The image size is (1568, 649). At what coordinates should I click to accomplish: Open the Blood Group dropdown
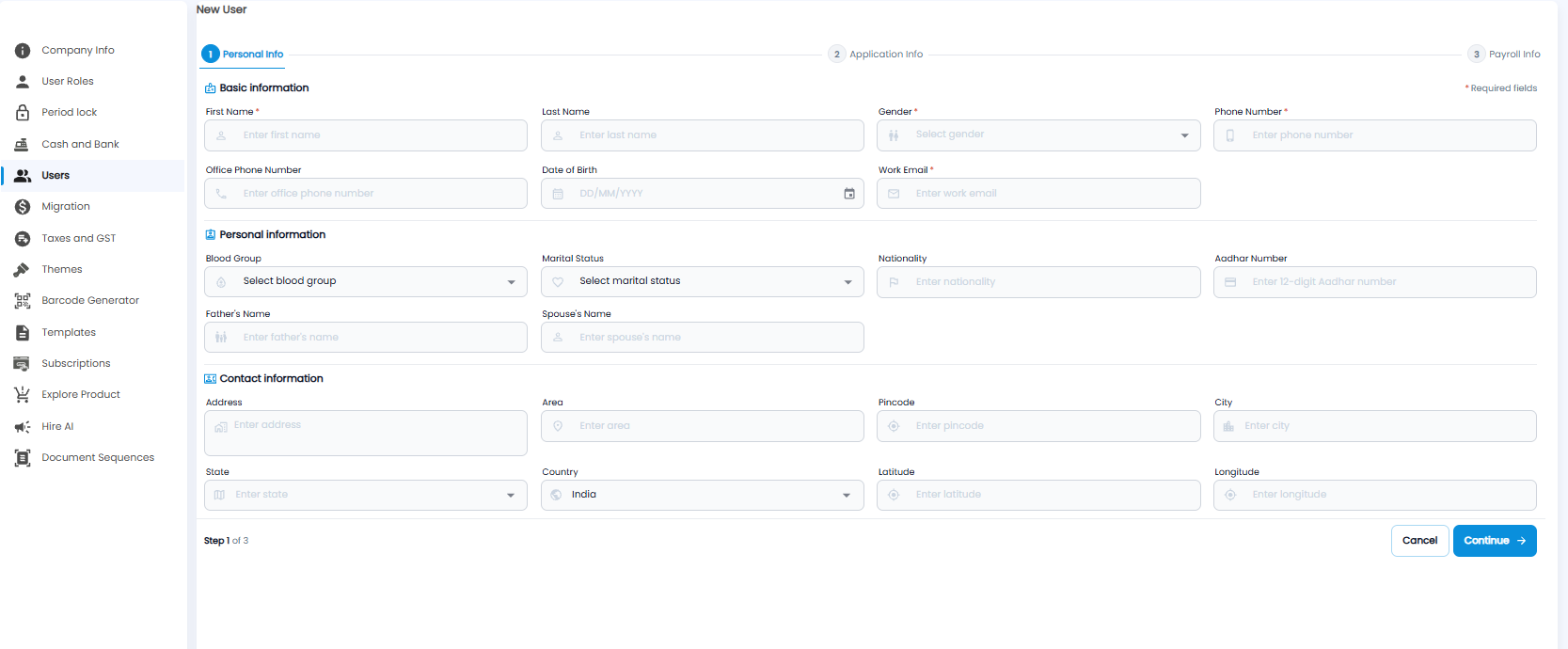point(366,282)
